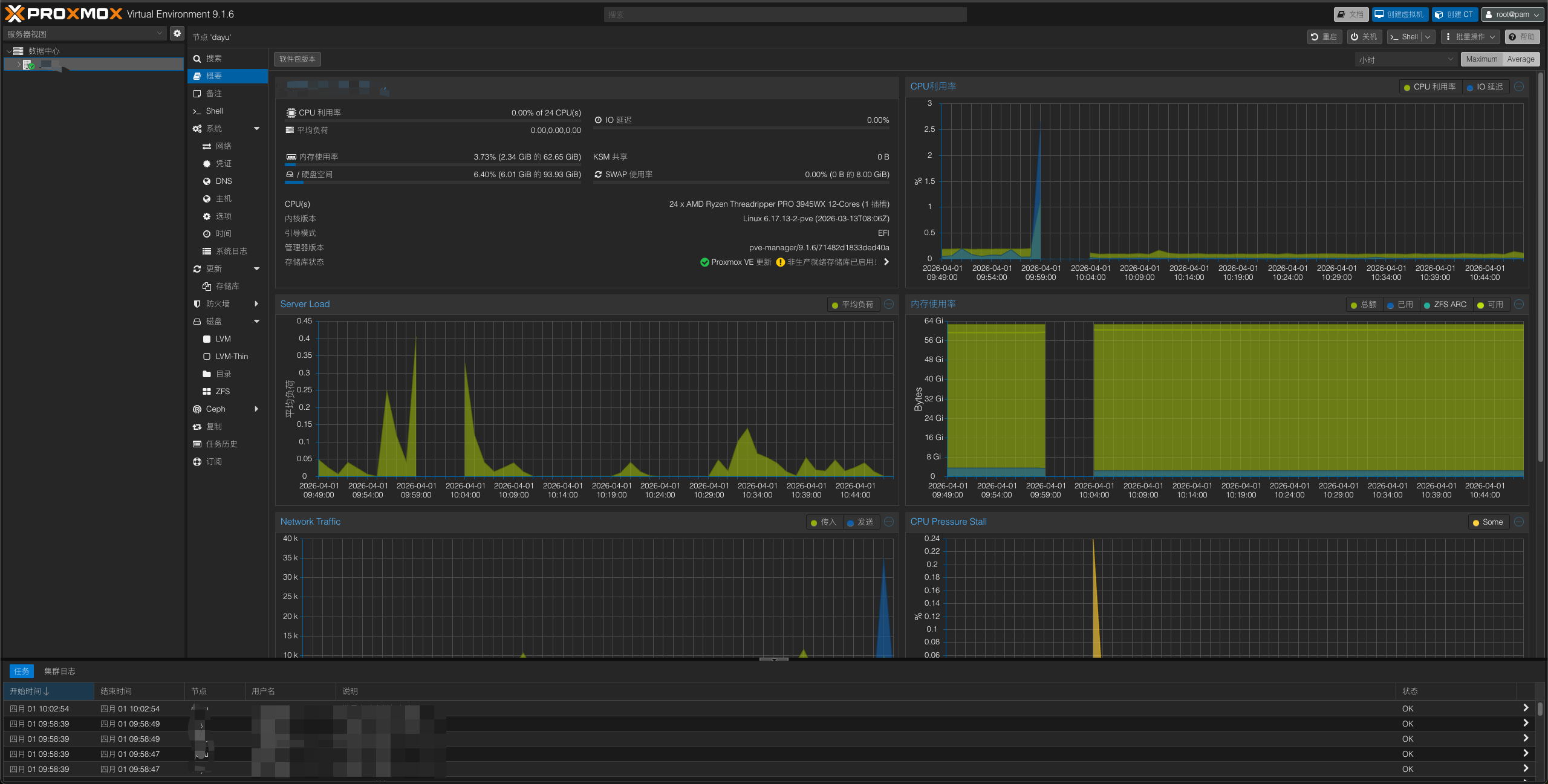Click the gear icon beside server view
This screenshot has height=784, width=1548.
pos(177,33)
